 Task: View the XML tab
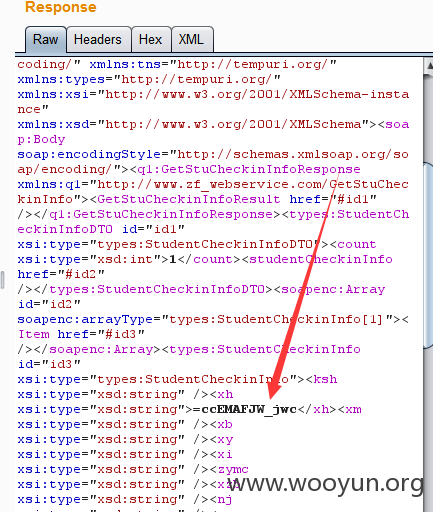(191, 40)
